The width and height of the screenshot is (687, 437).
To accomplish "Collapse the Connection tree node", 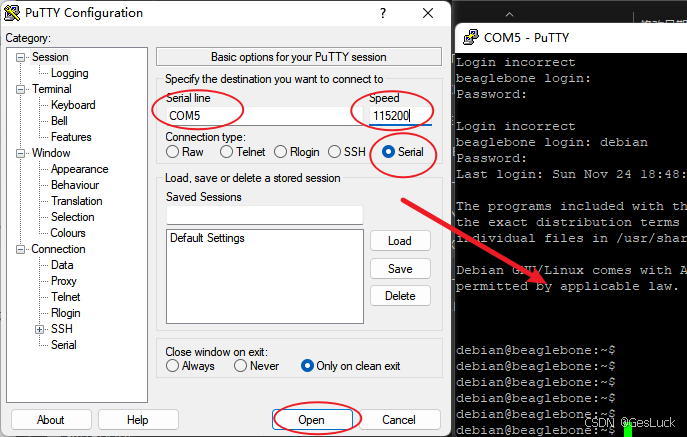I will tap(20, 249).
